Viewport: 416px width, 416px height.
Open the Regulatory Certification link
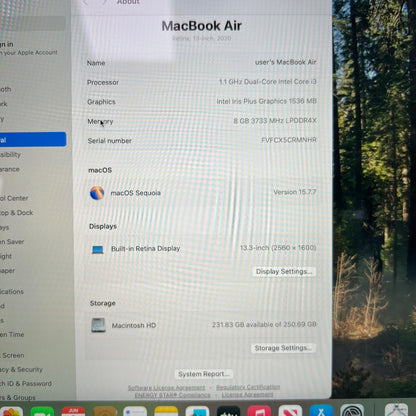(x=248, y=387)
